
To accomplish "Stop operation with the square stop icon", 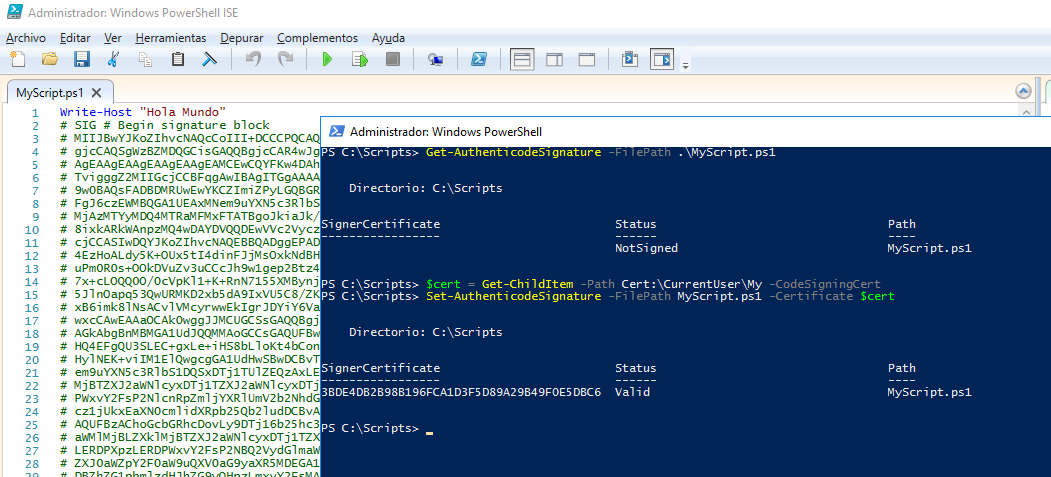I will (x=393, y=59).
